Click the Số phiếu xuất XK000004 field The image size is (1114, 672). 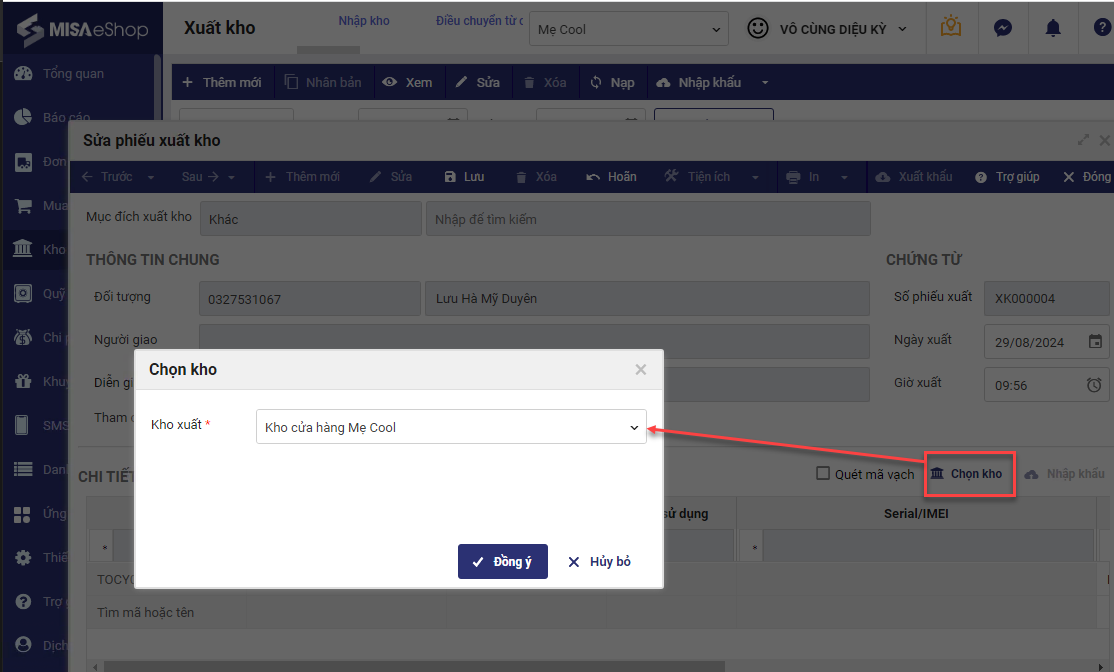tap(1047, 298)
